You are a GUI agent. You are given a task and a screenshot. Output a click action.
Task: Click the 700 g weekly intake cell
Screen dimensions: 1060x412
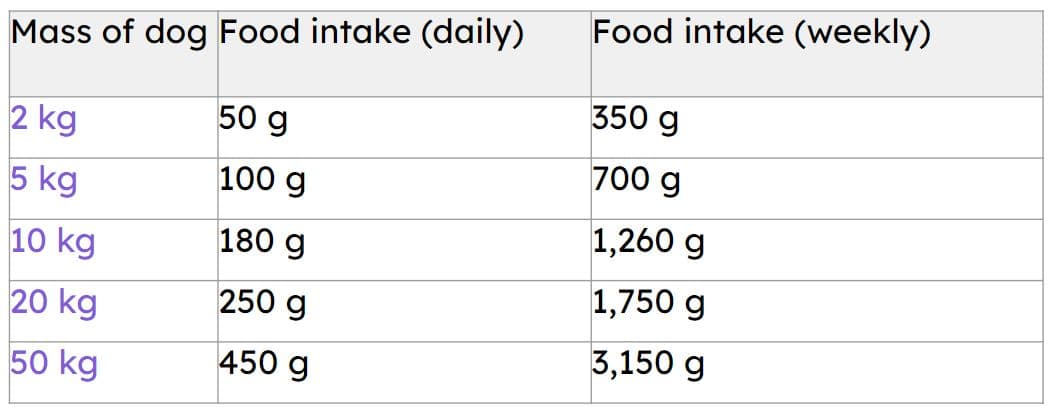636,181
